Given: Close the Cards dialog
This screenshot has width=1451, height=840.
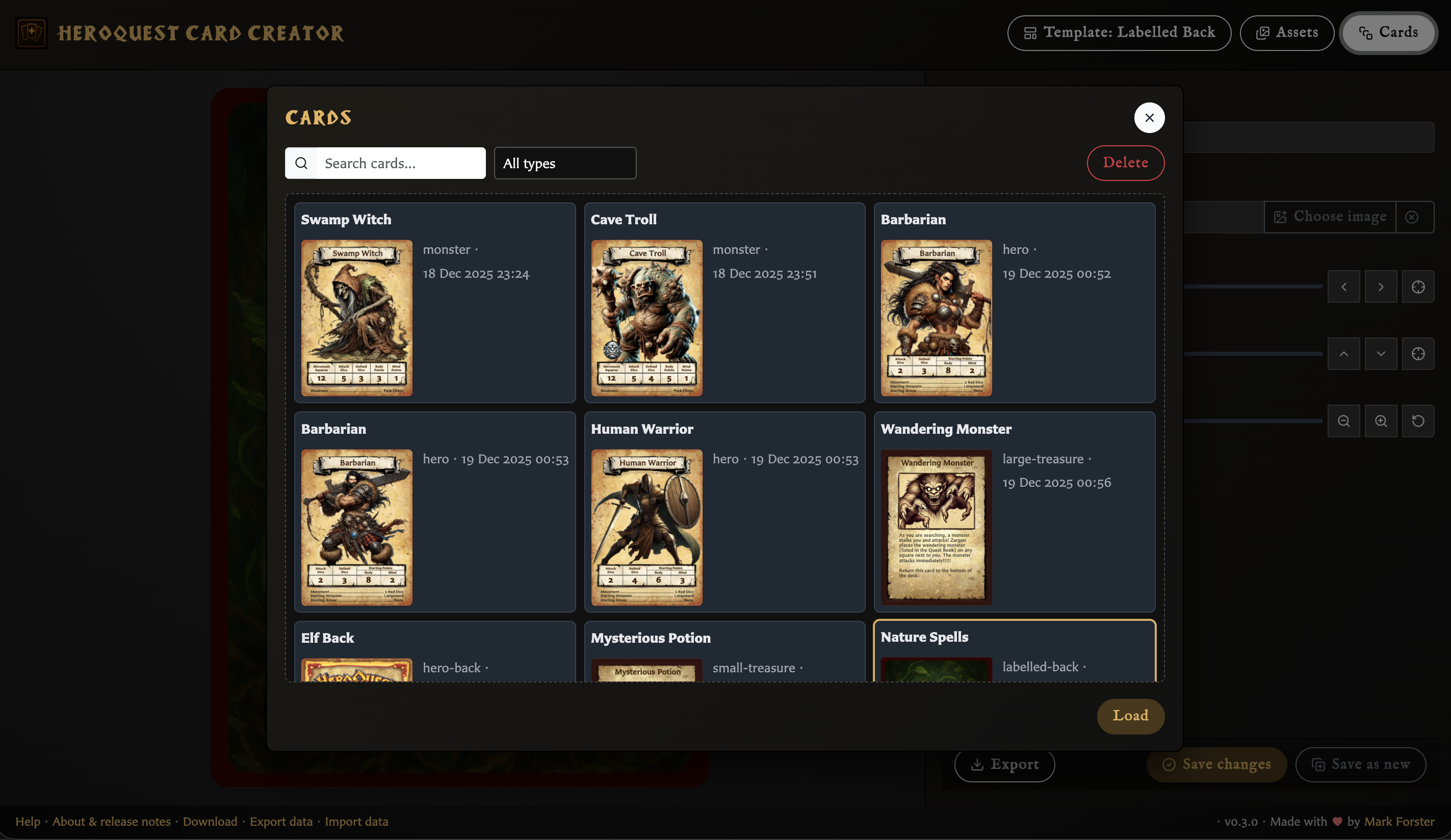Looking at the screenshot, I should tap(1149, 118).
